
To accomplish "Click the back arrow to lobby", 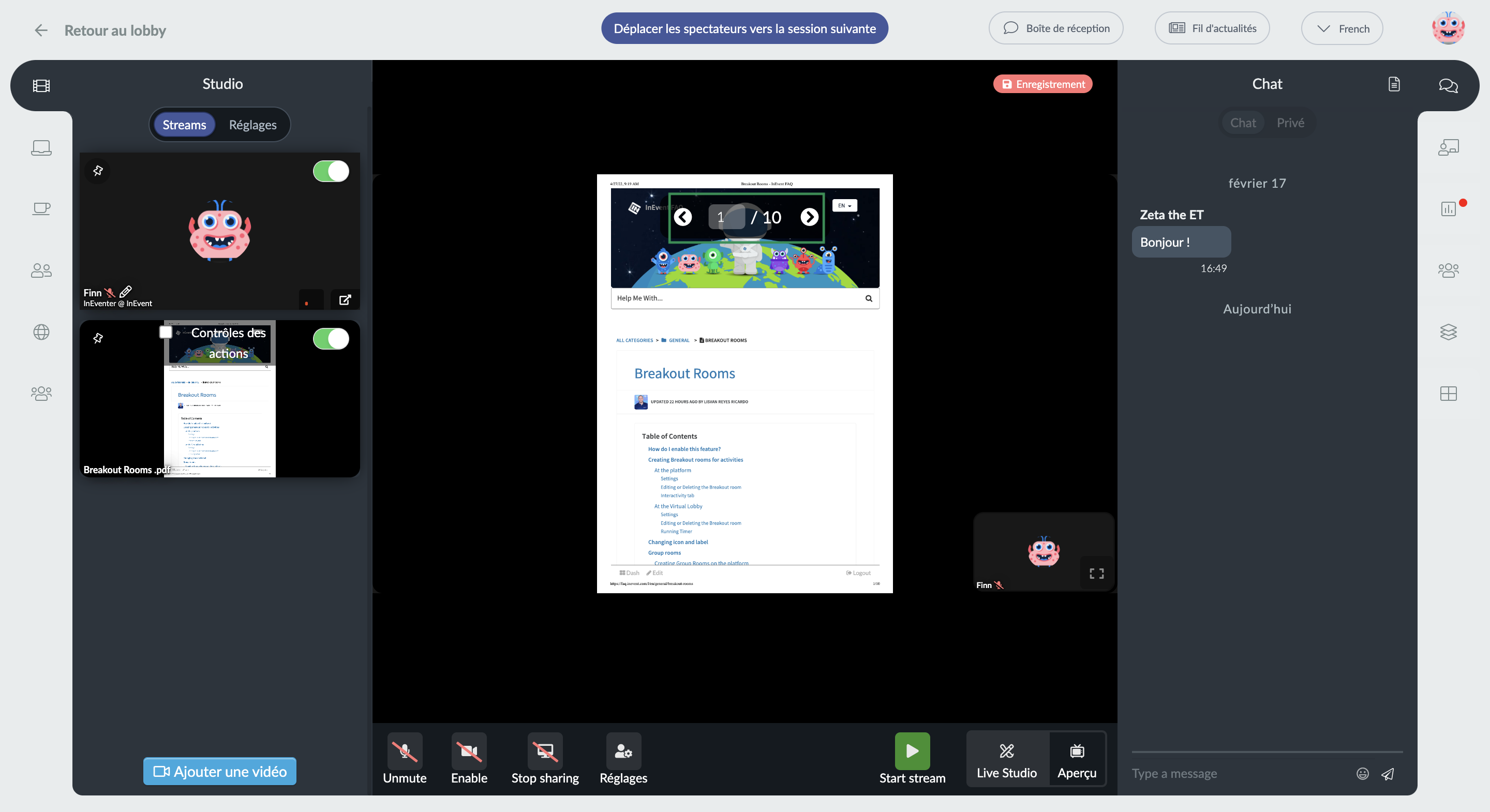I will point(40,30).
